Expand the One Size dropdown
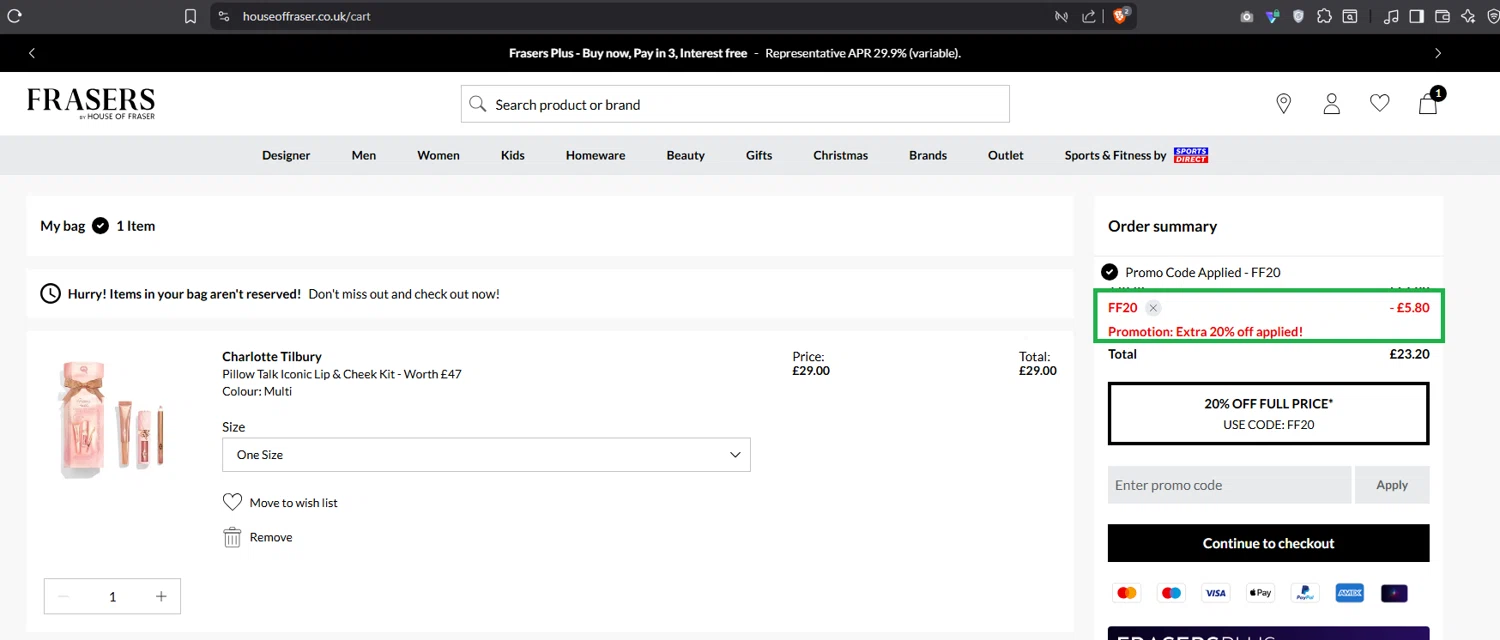The width and height of the screenshot is (1500, 640). pos(486,454)
